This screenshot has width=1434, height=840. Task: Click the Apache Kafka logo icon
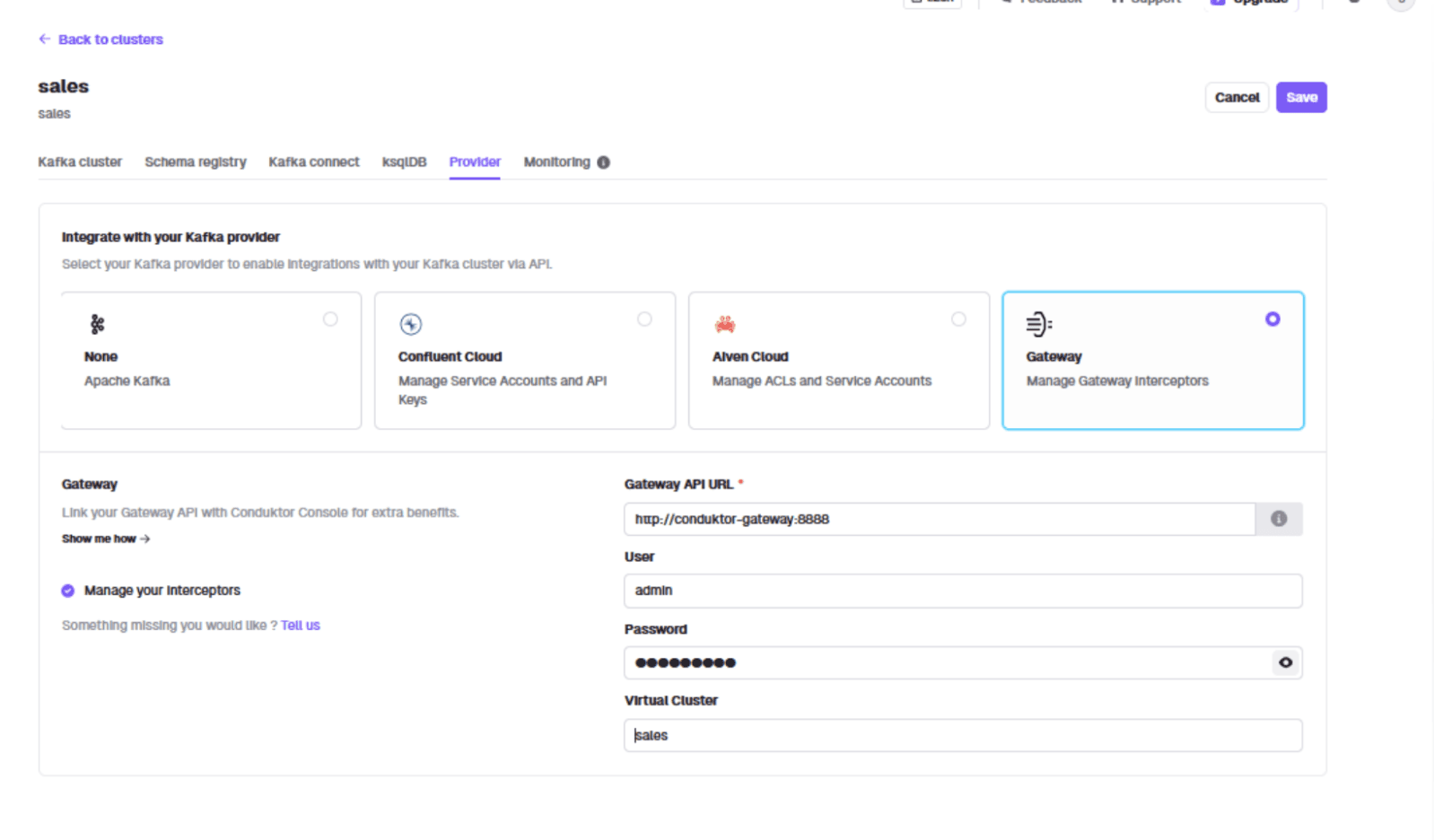[x=97, y=324]
